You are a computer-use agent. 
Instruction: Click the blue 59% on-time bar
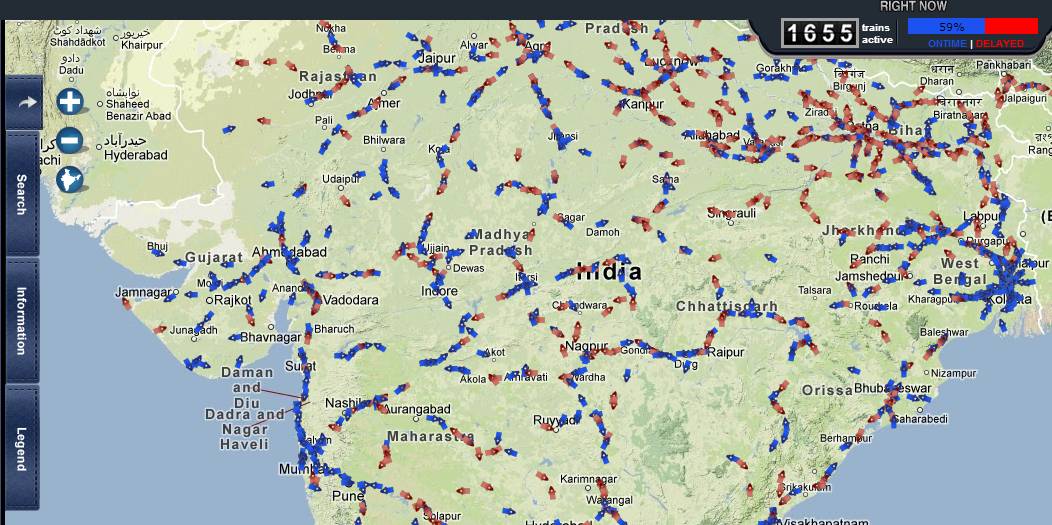(x=946, y=27)
